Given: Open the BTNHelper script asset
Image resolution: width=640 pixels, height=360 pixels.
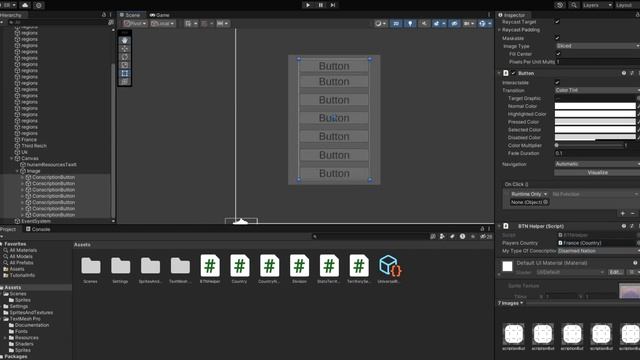Looking at the screenshot, I should coord(210,269).
